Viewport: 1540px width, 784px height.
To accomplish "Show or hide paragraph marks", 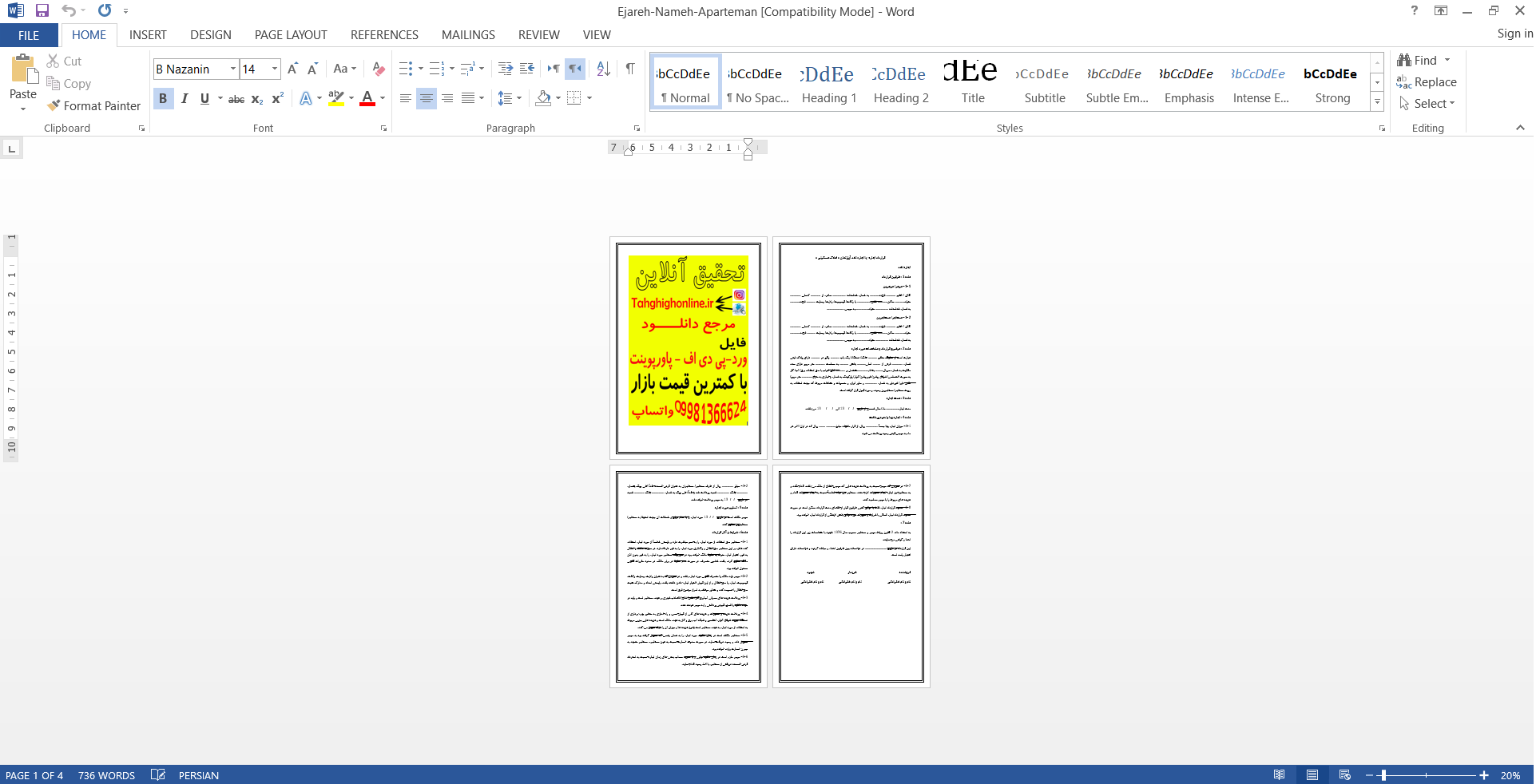I will [x=630, y=69].
